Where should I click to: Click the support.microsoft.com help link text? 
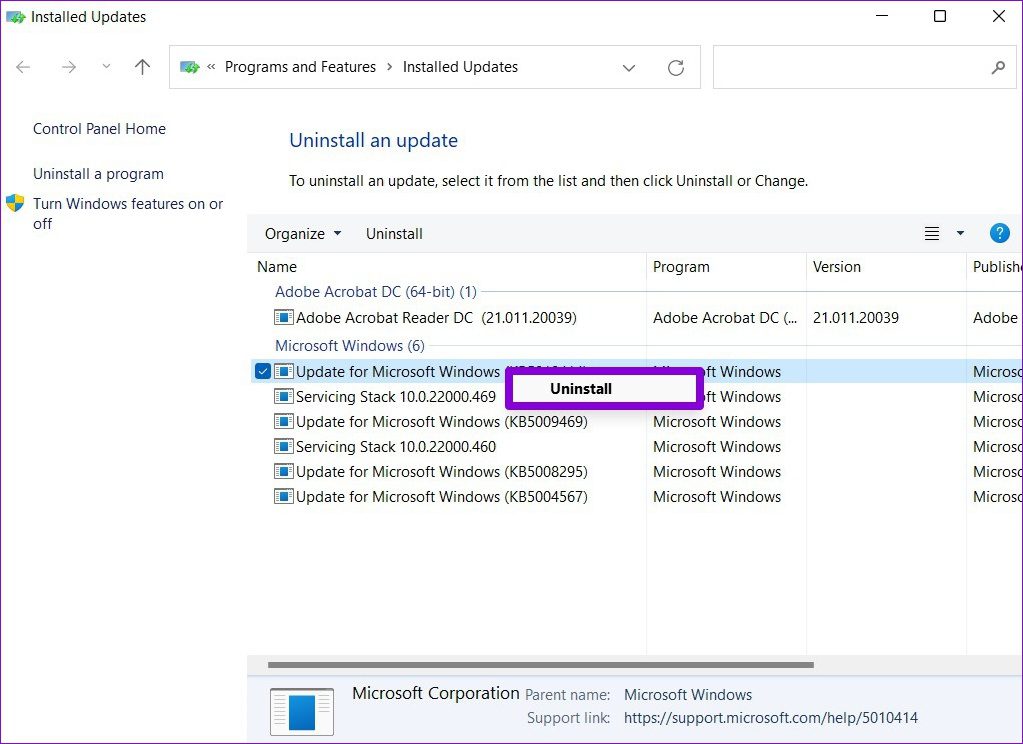[x=771, y=718]
